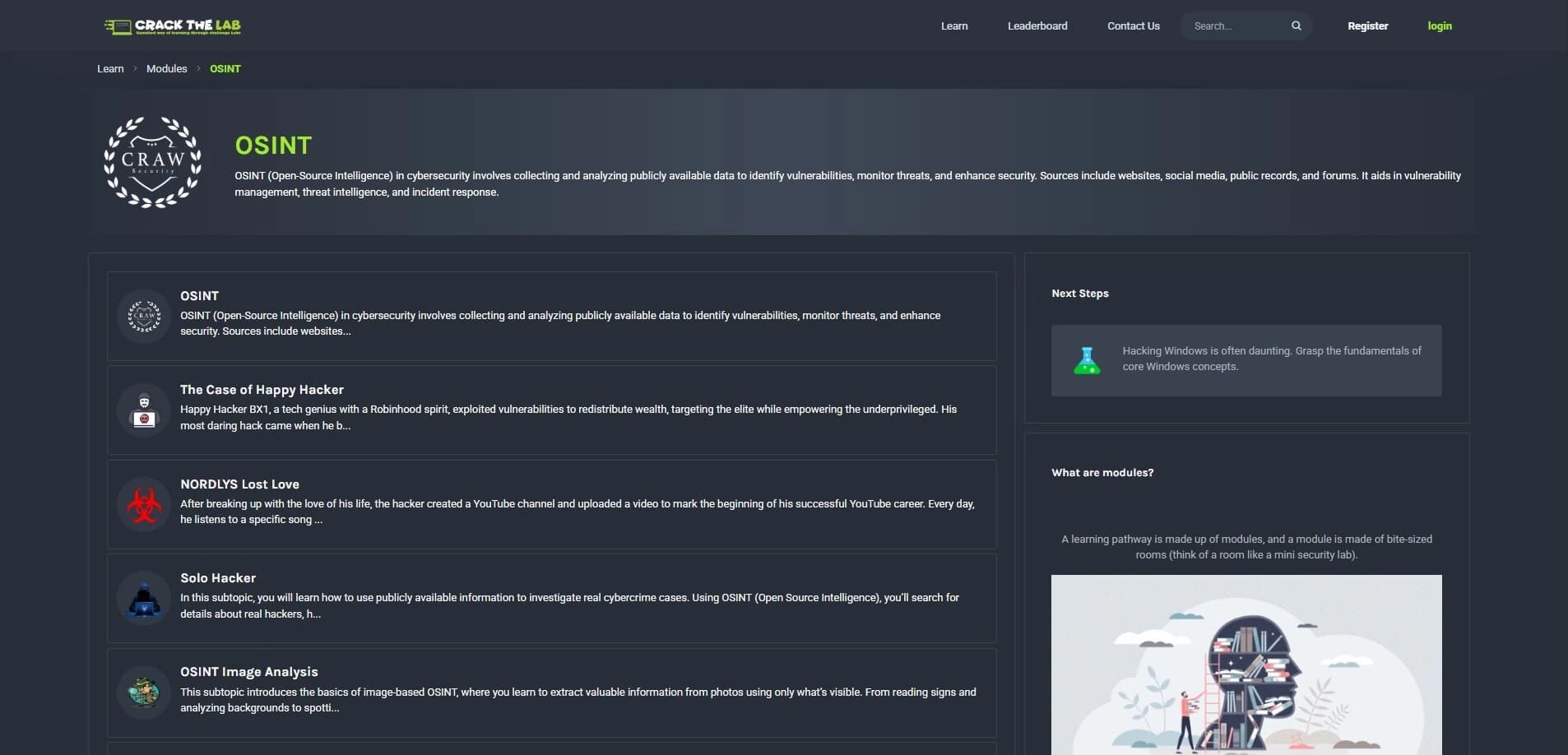Click the biohazard icon beside NORDLYS Lost Love
The image size is (1568, 755).
point(144,504)
